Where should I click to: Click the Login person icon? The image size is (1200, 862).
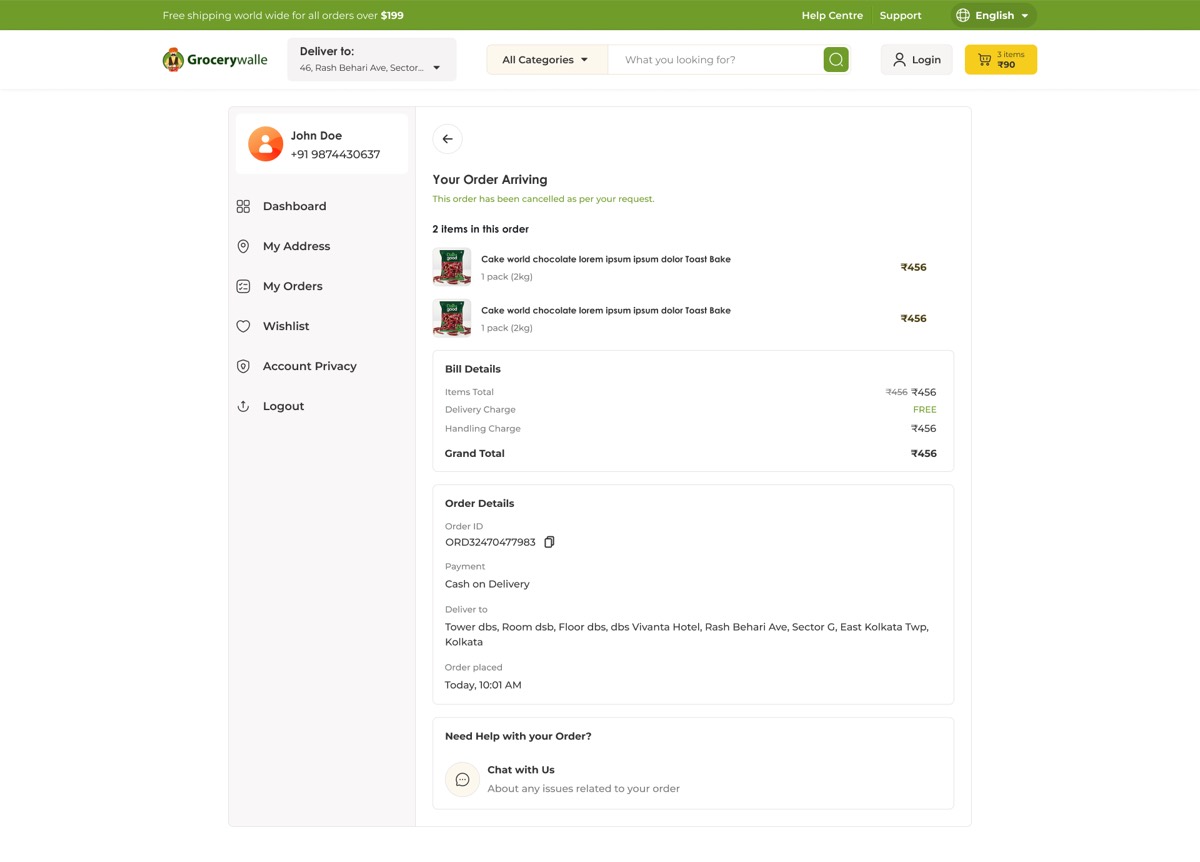pyautogui.click(x=899, y=60)
